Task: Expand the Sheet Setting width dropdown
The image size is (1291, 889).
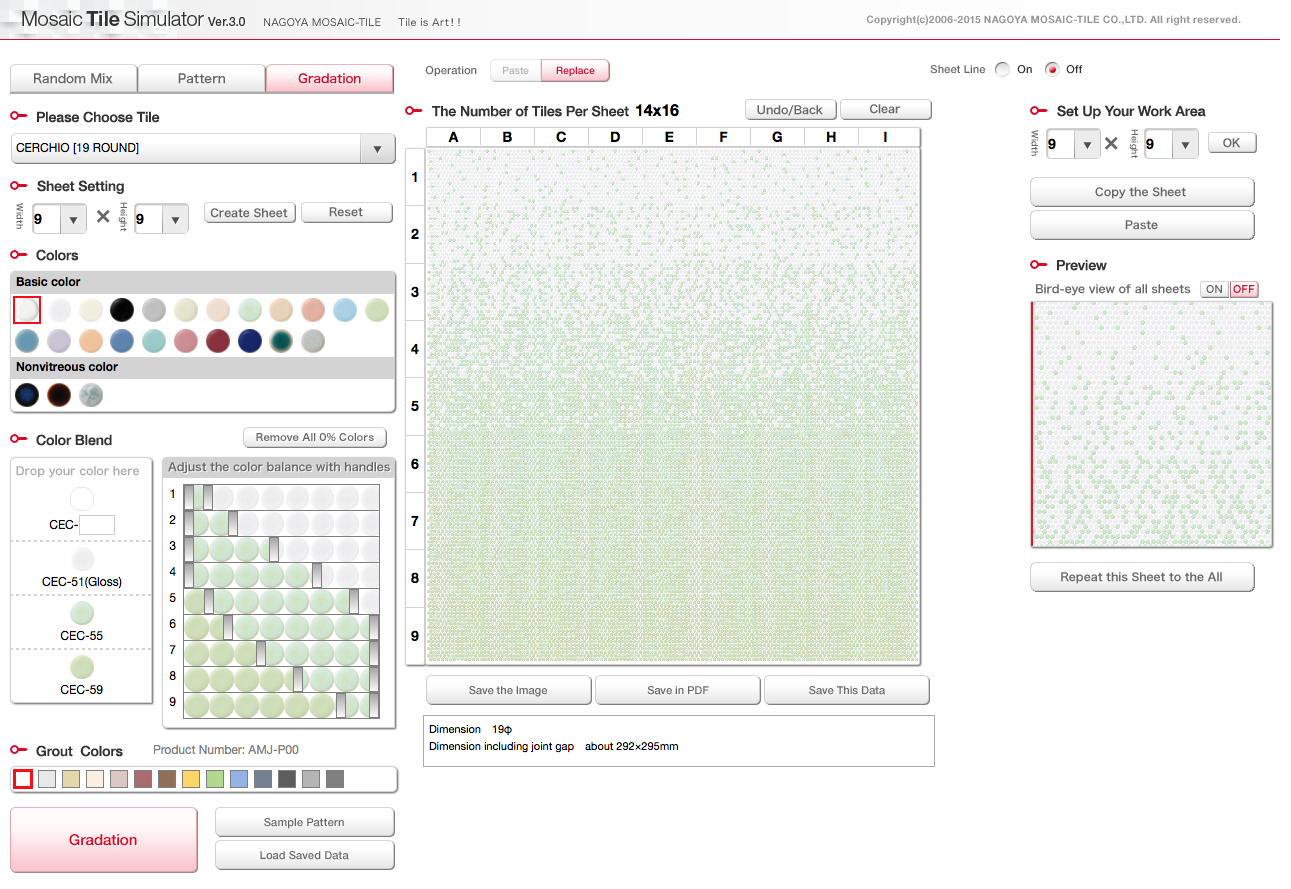Action: [x=73, y=219]
